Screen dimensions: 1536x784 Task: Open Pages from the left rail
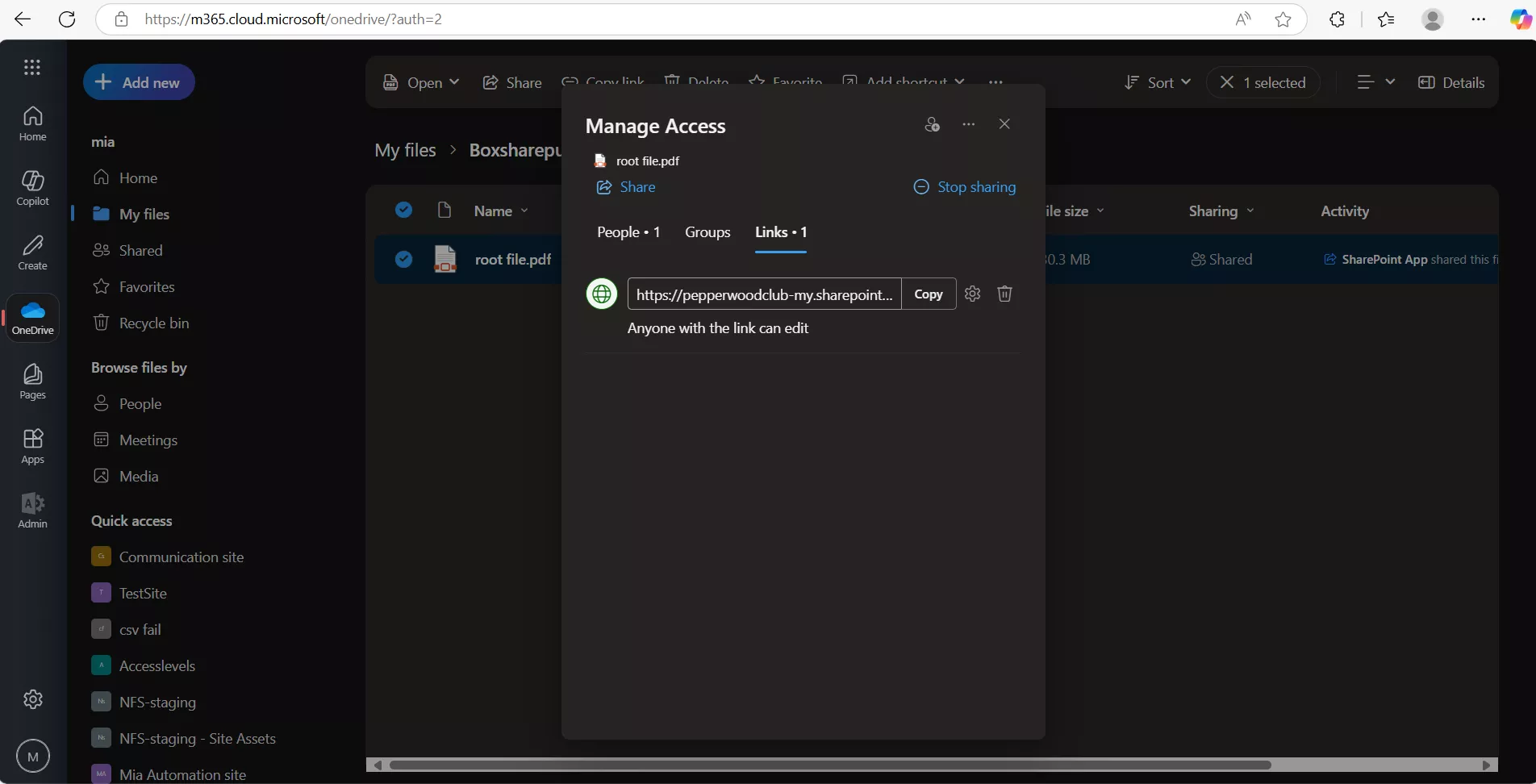coord(32,382)
